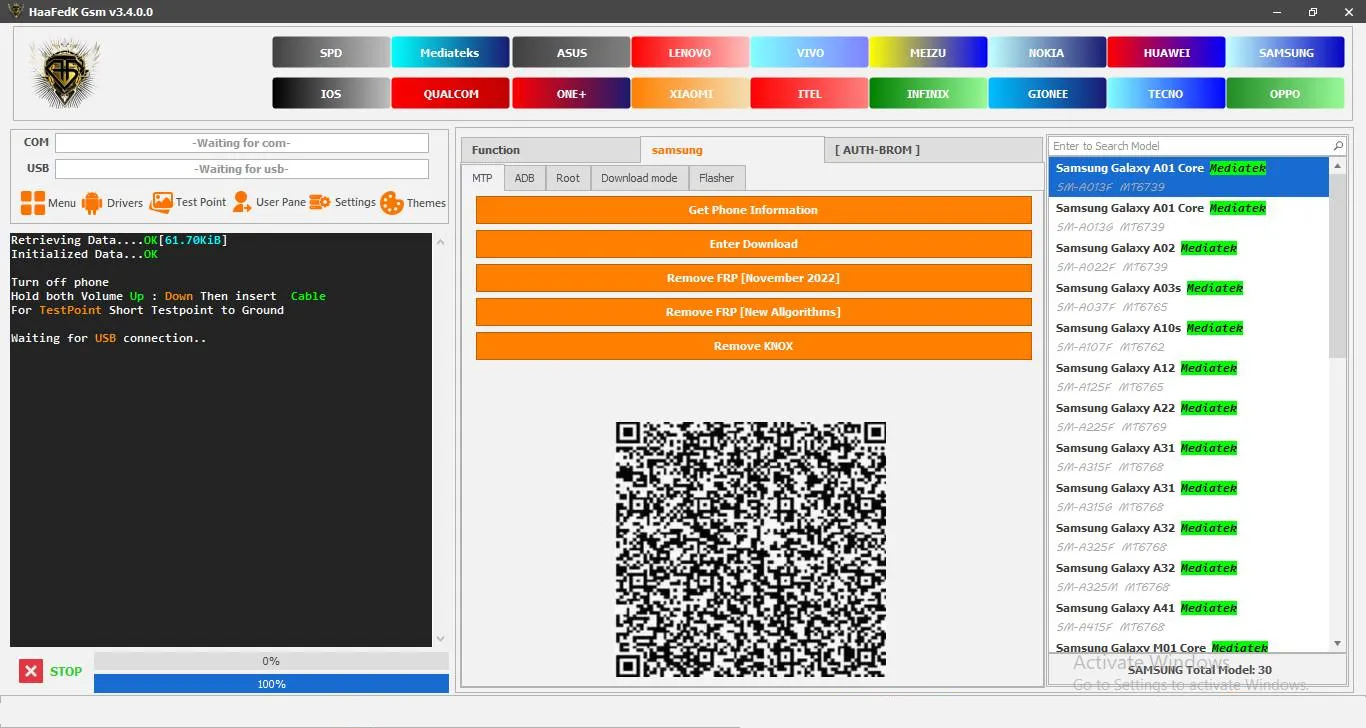The width and height of the screenshot is (1366, 728).
Task: Open the Settings icon
Action: (x=320, y=202)
